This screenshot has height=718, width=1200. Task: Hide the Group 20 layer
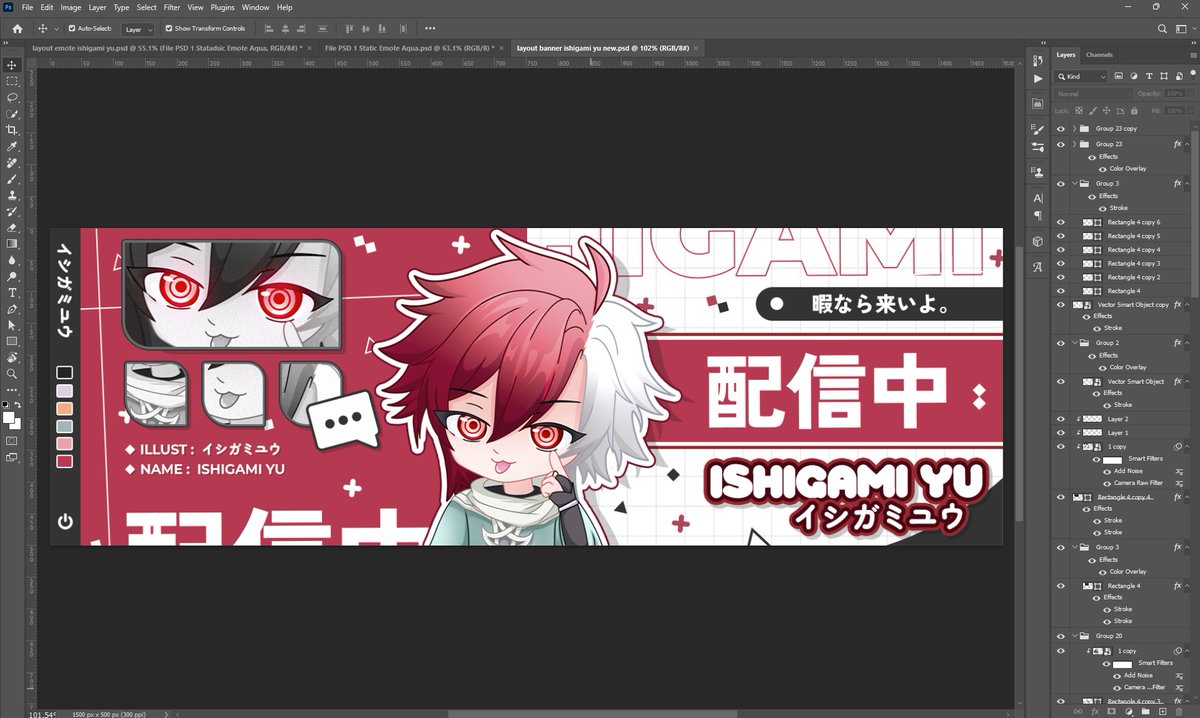coord(1061,635)
